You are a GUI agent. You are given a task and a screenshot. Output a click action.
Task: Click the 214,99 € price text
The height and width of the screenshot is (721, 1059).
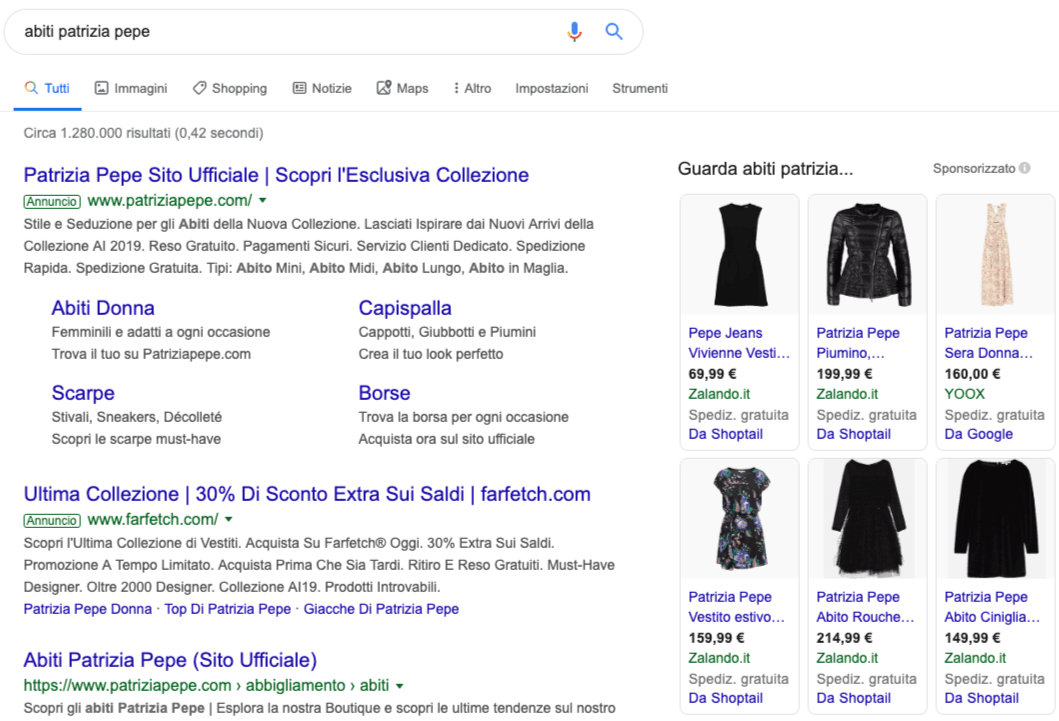point(844,637)
